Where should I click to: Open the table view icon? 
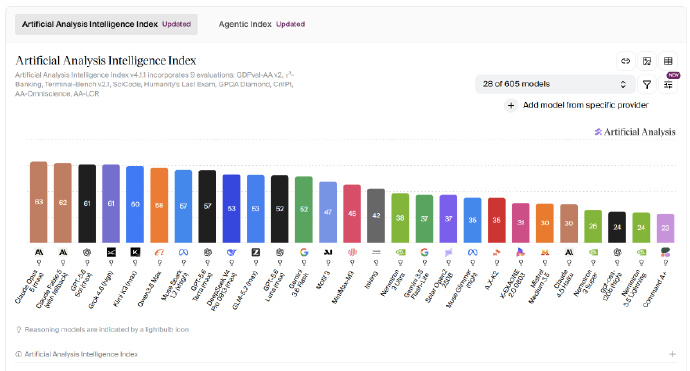[x=668, y=61]
